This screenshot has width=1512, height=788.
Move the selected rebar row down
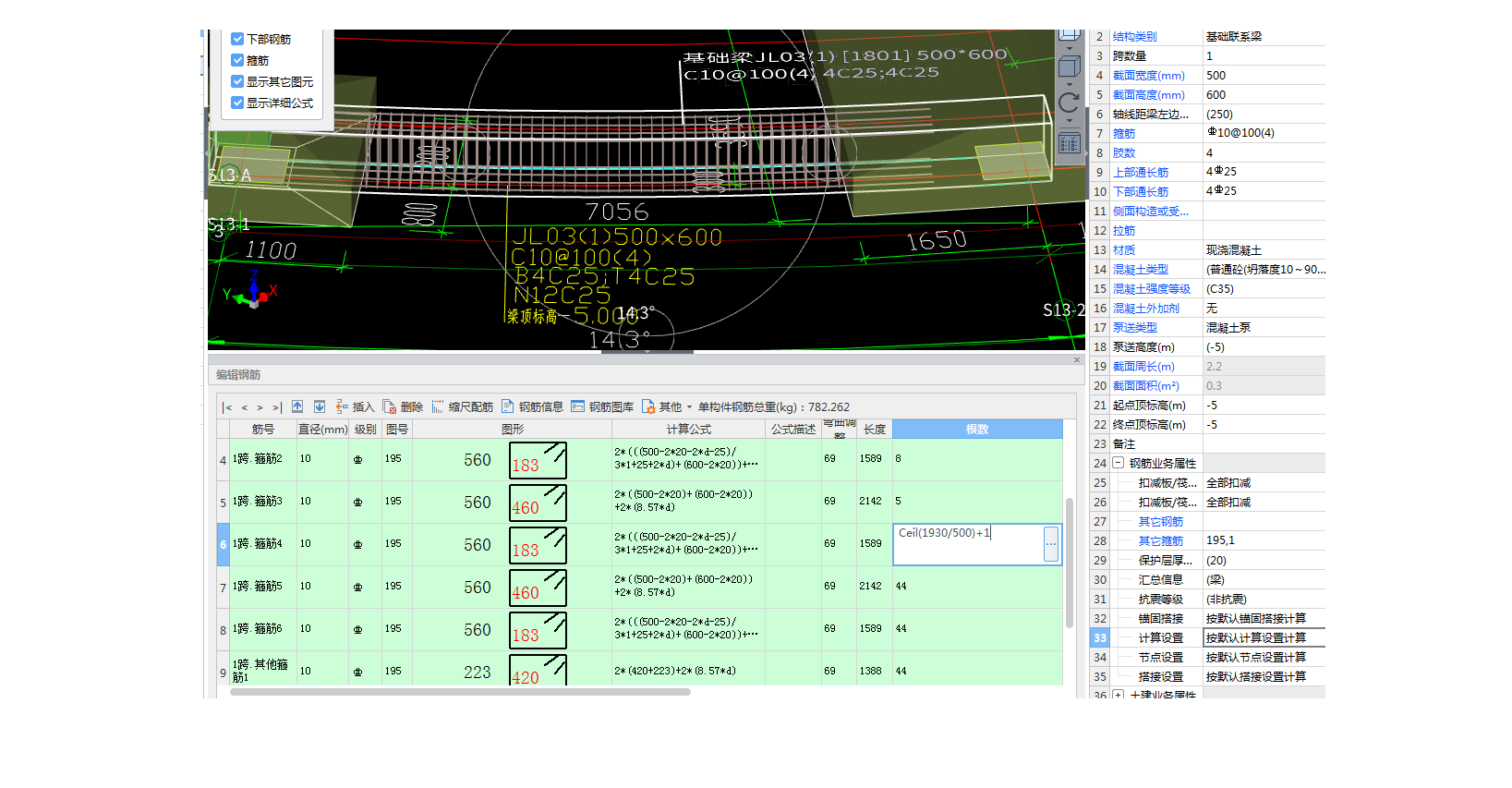coord(320,406)
